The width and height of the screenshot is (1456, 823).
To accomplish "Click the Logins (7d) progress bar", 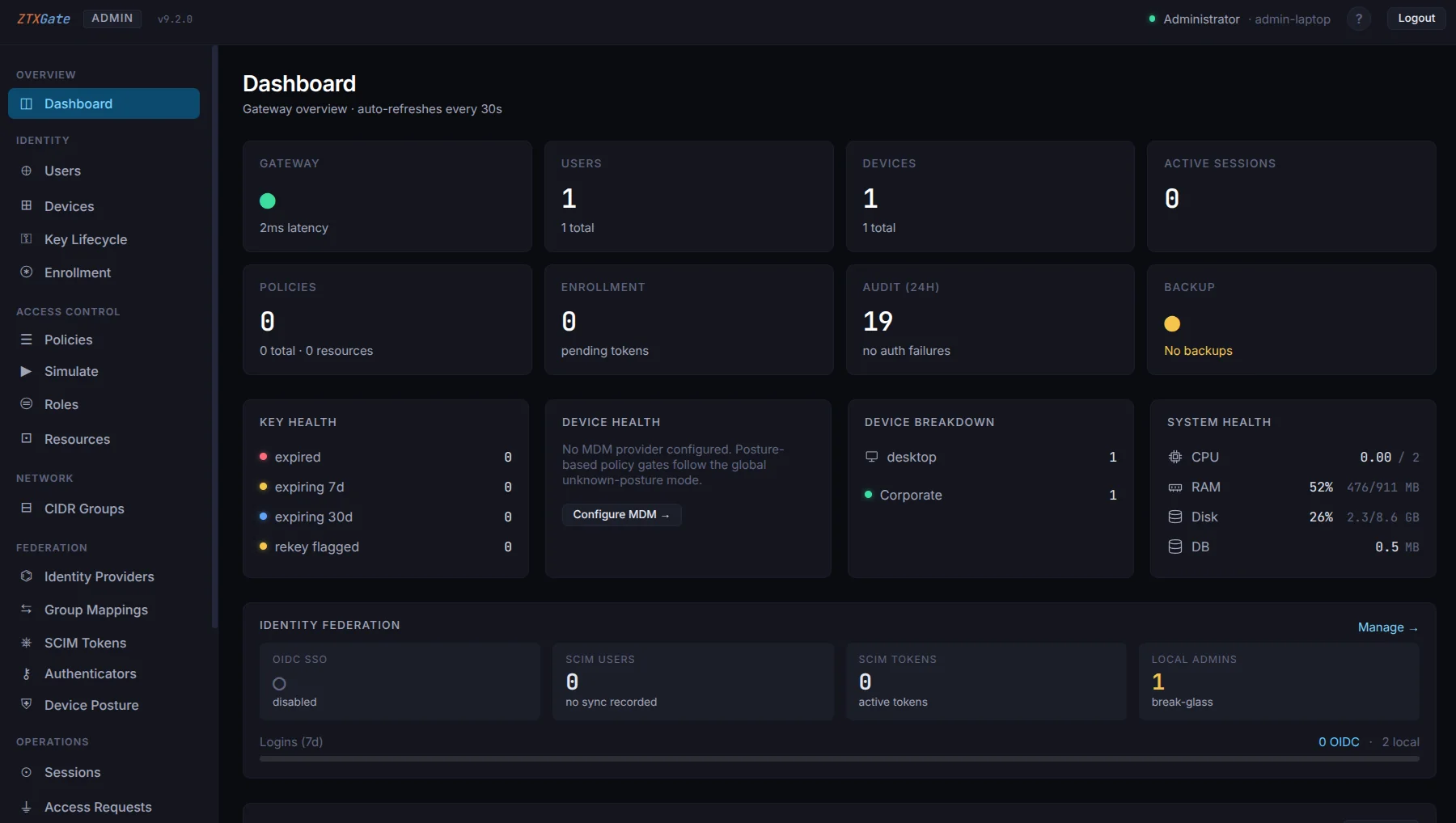I will (839, 758).
